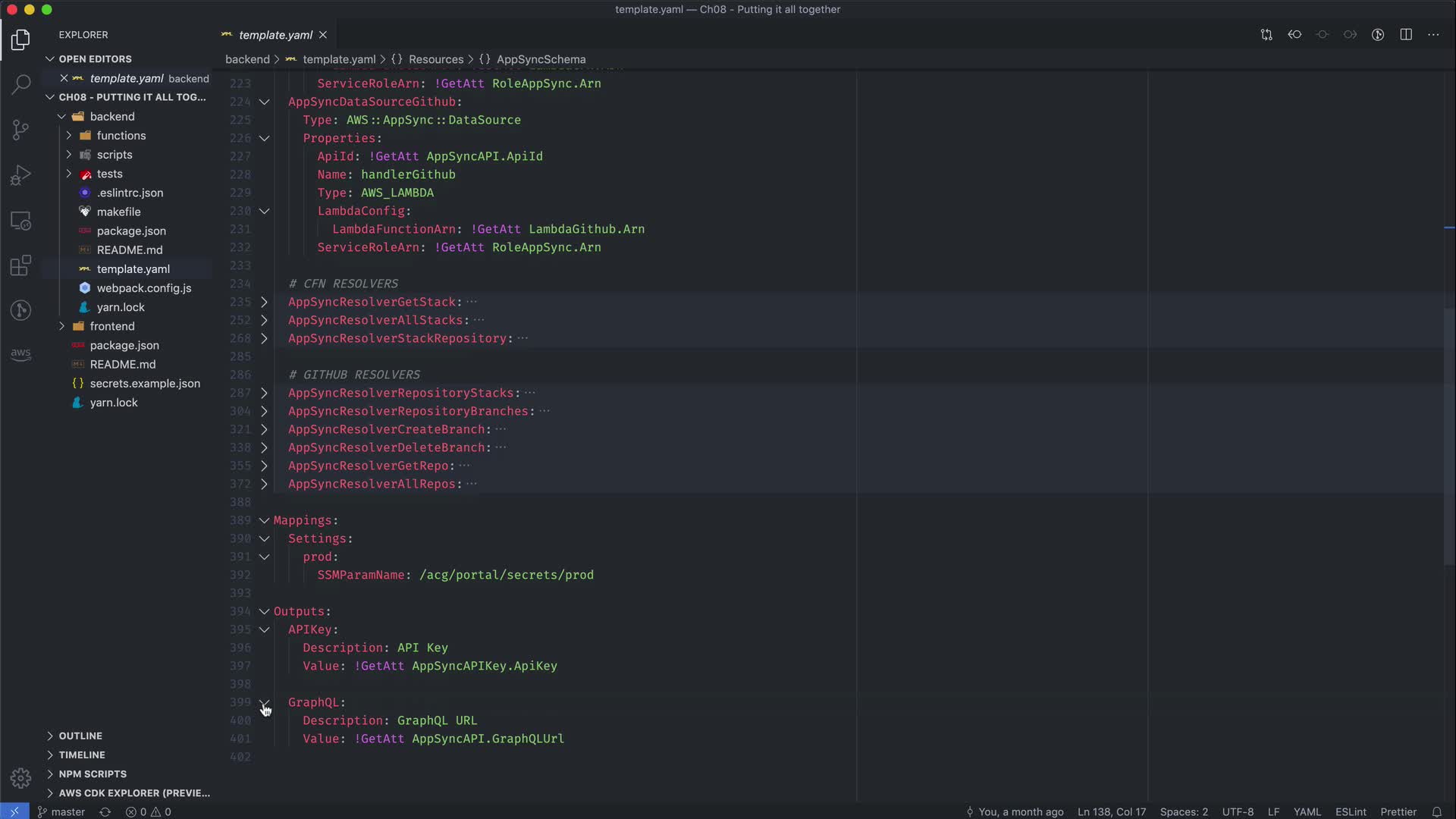Open the Manage gear icon
This screenshot has height=819, width=1456.
[20, 778]
